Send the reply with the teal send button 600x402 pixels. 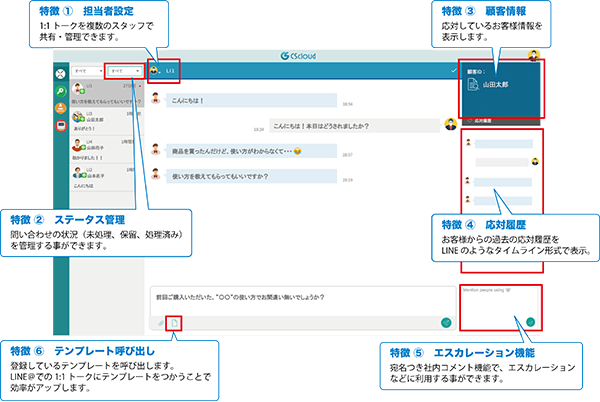click(446, 322)
